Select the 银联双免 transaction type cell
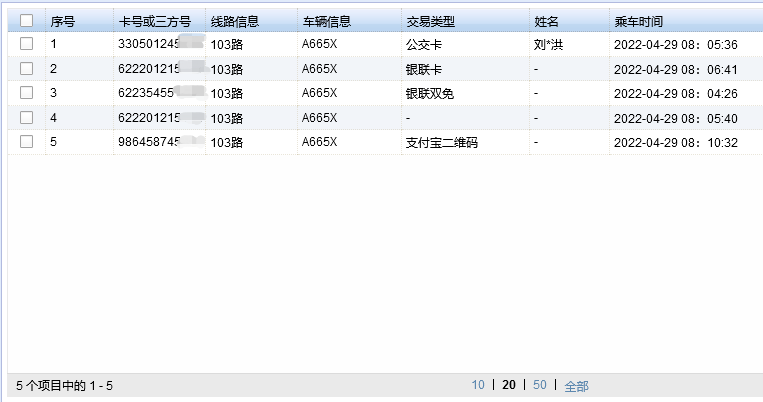 [x=429, y=93]
